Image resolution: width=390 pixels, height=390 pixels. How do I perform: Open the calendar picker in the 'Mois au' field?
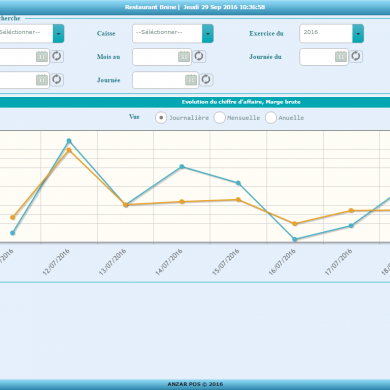[184, 57]
